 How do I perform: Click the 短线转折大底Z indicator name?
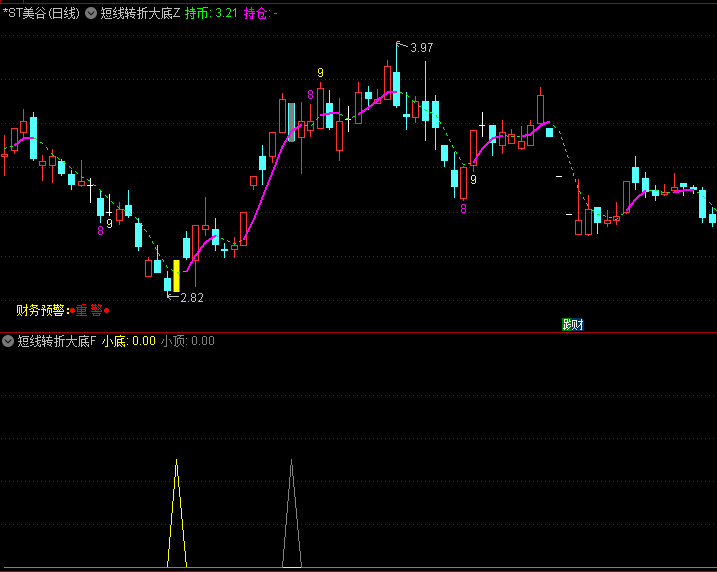140,13
